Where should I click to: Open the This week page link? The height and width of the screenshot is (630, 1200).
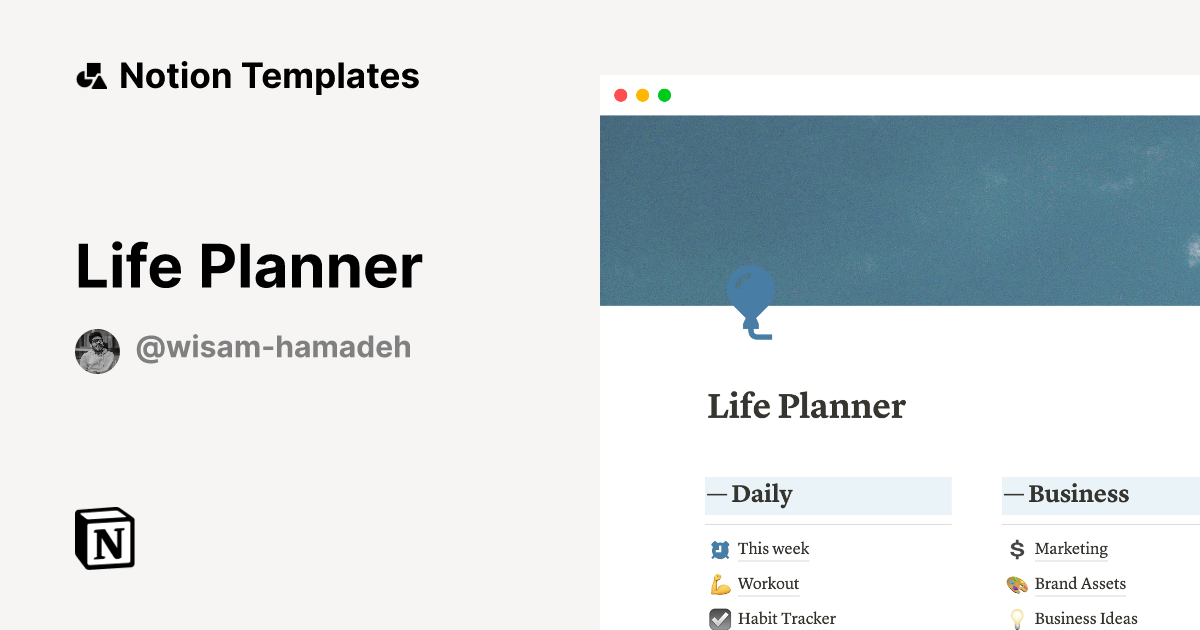pos(773,549)
